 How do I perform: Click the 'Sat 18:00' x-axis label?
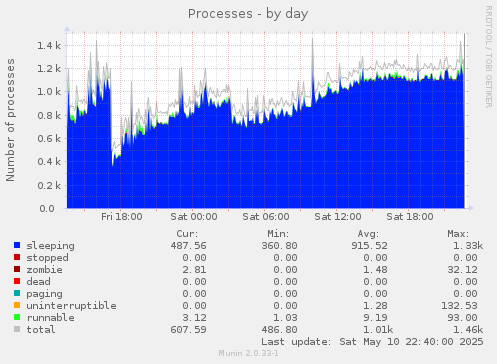point(410,217)
